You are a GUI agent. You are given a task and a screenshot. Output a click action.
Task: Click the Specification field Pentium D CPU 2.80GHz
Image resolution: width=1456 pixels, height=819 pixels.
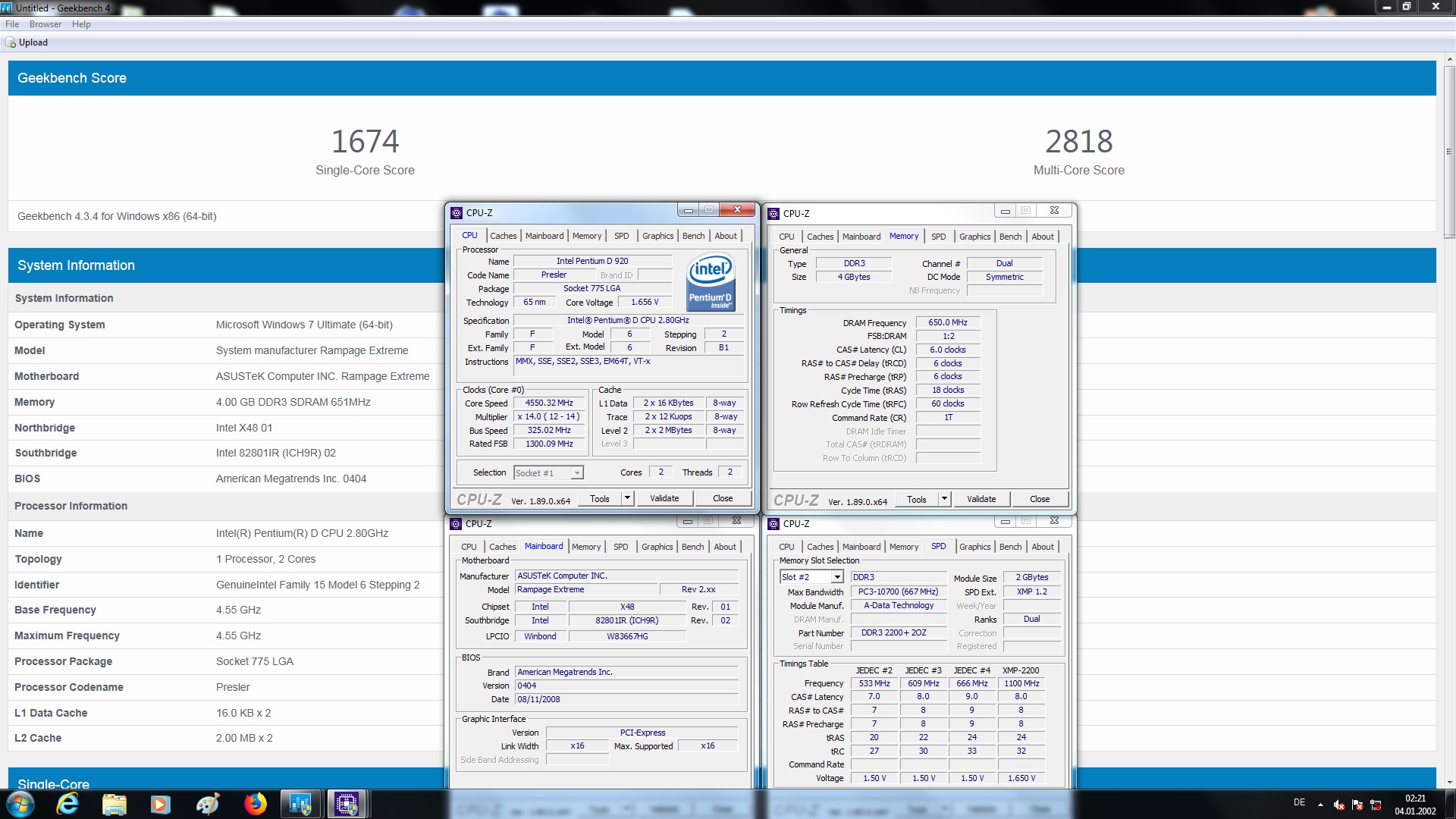(629, 320)
